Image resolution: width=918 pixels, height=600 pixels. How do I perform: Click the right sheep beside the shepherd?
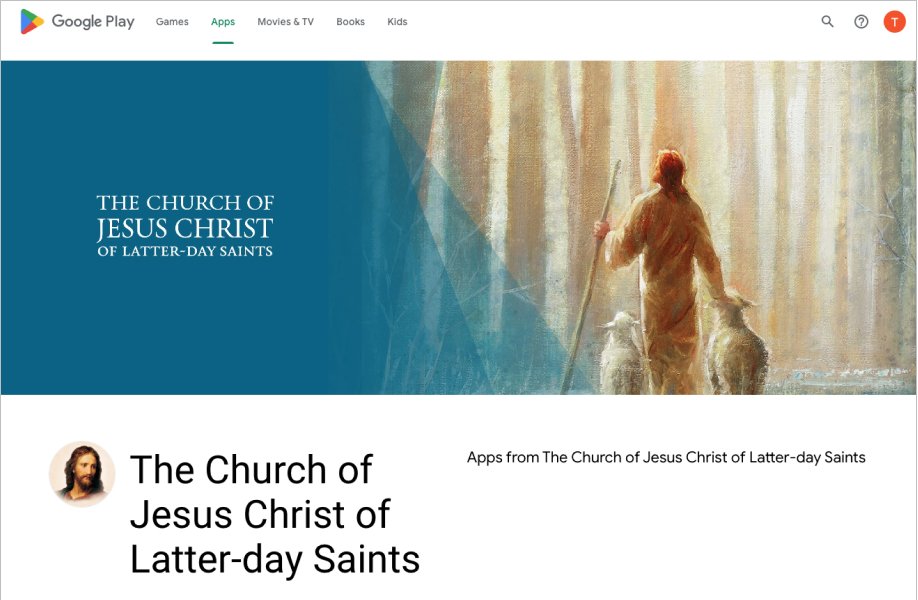point(737,345)
